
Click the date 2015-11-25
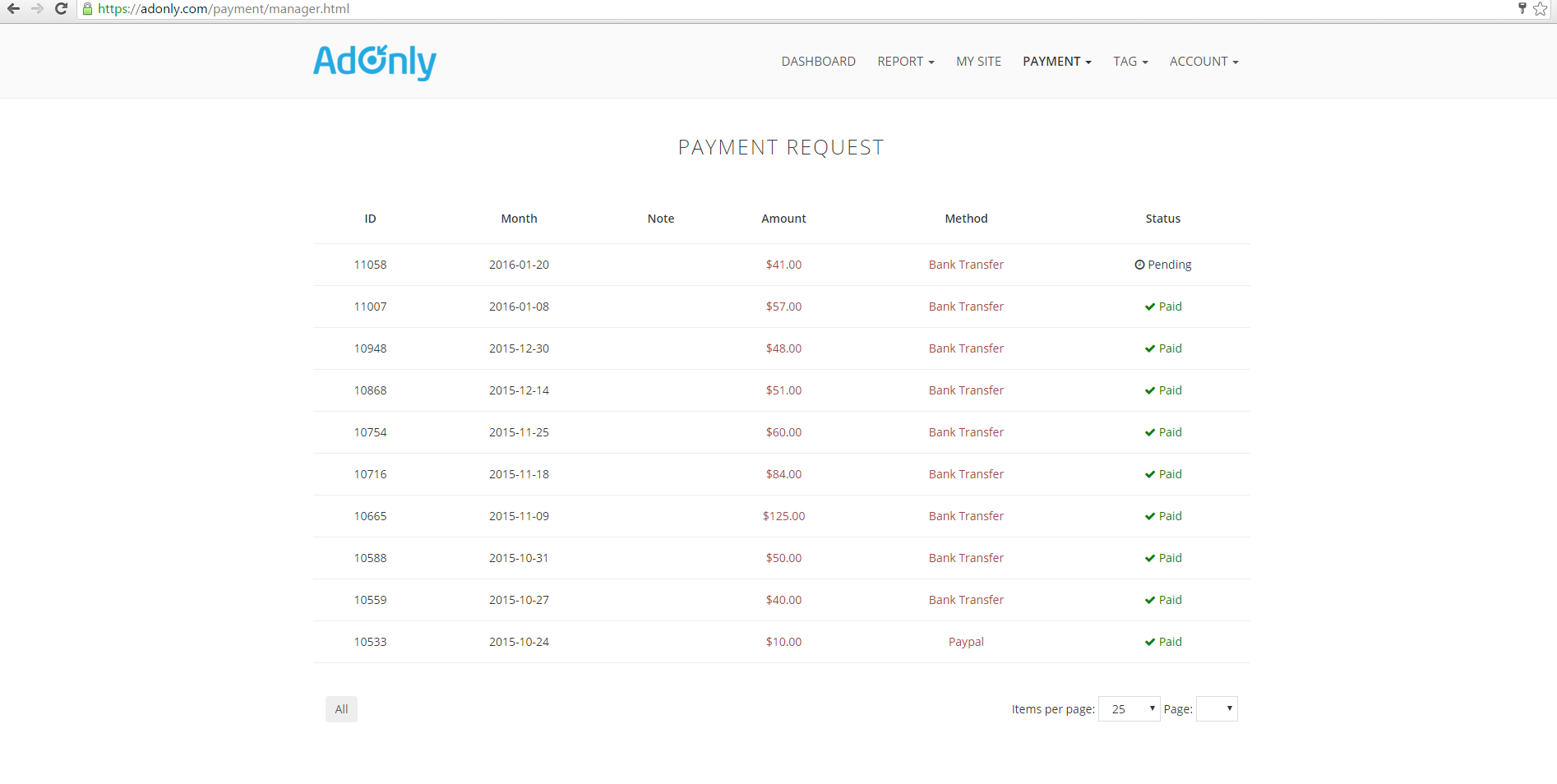[x=520, y=432]
